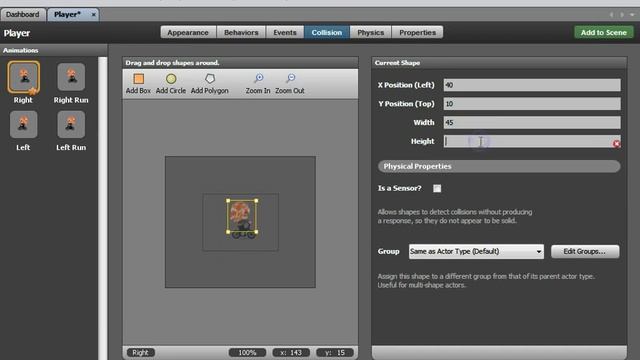The width and height of the screenshot is (640, 360).
Task: Select the Left Run animation thumbnail
Action: tap(71, 124)
